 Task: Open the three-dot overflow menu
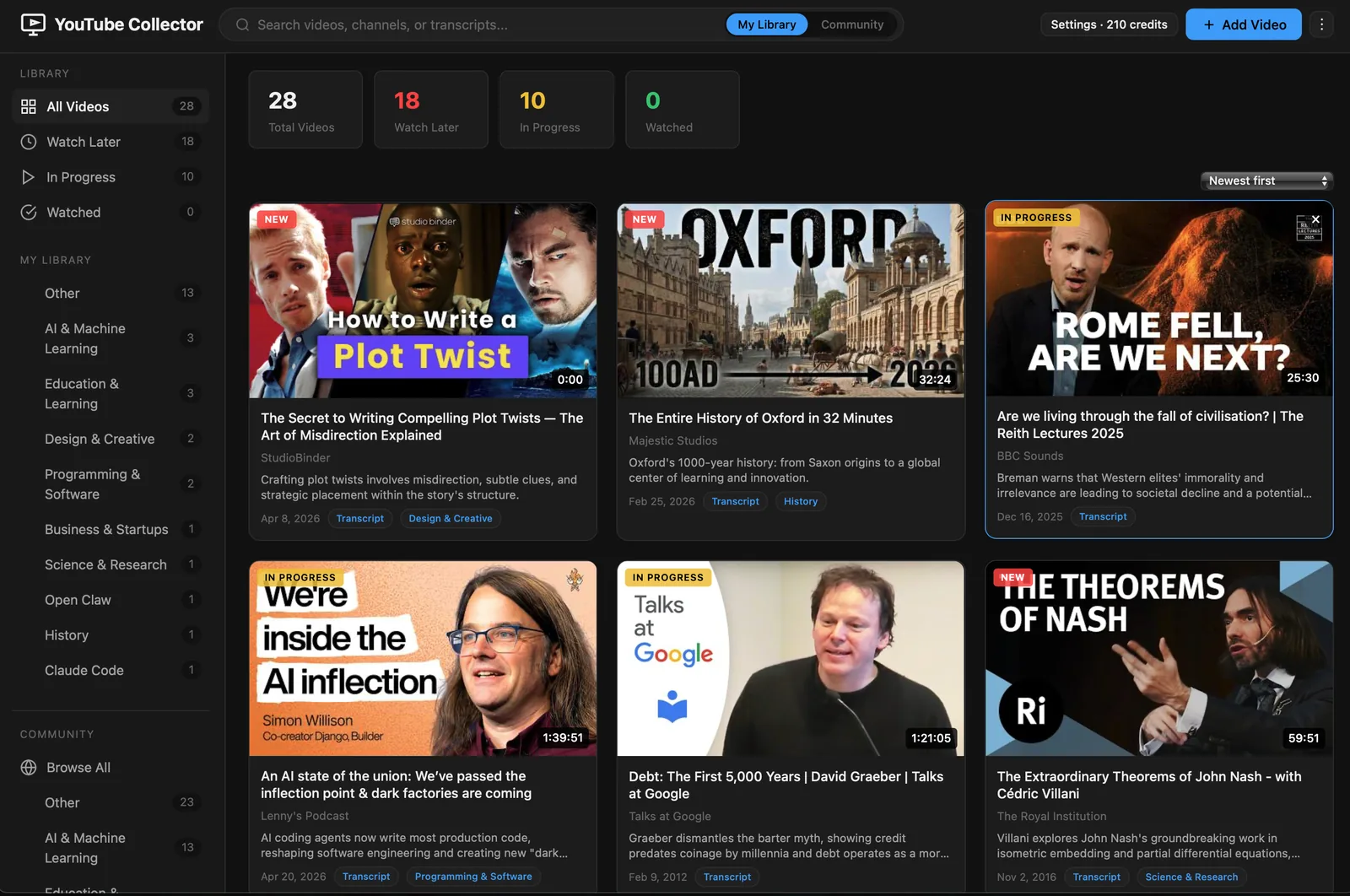[x=1322, y=24]
